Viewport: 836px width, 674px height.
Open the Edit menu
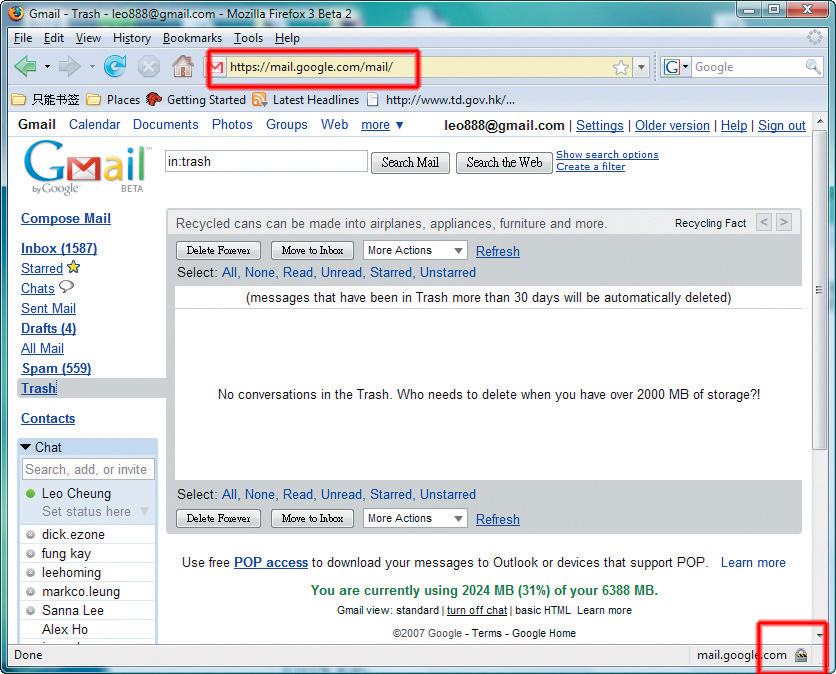54,38
